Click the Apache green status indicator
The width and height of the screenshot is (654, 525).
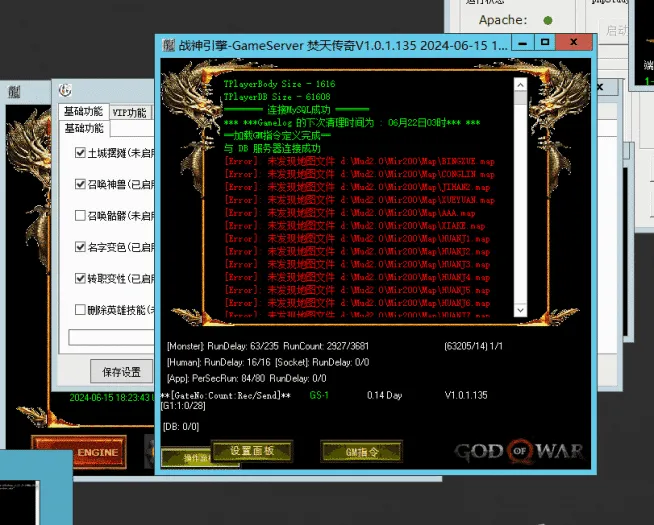pyautogui.click(x=548, y=20)
